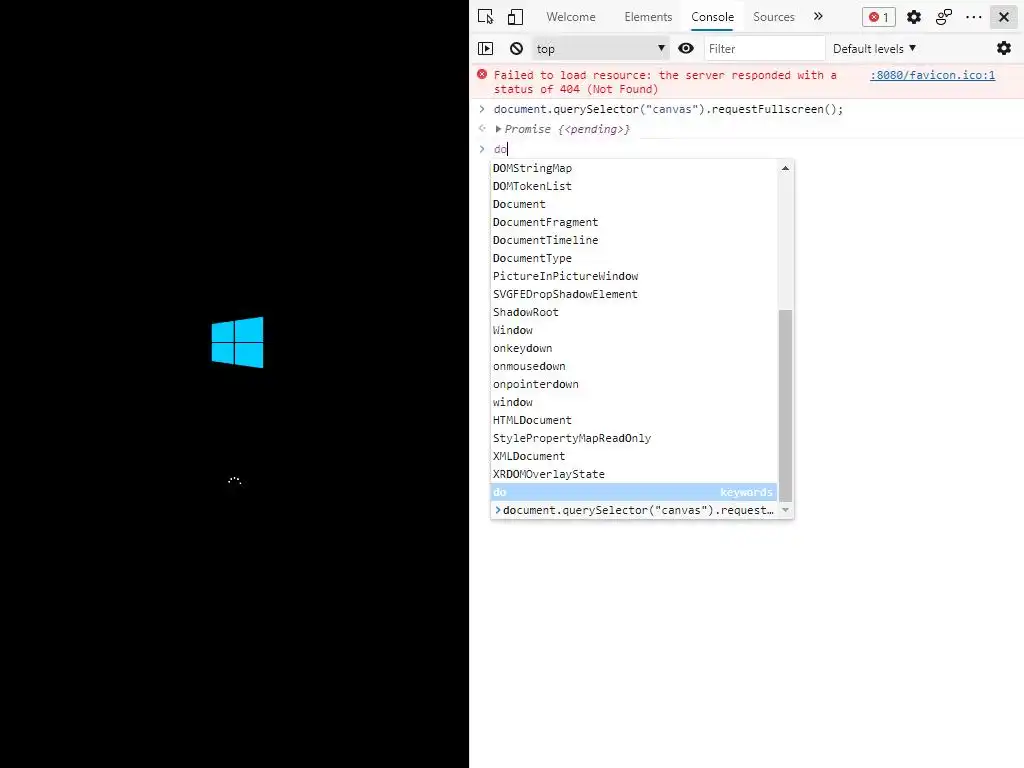
Task: Select lowercase window suggestion
Action: click(634, 402)
